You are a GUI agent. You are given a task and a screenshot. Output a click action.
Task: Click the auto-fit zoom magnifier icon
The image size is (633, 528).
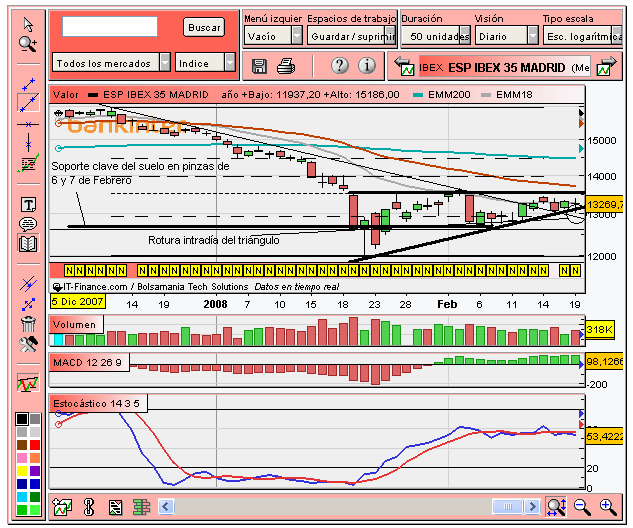coord(555,507)
